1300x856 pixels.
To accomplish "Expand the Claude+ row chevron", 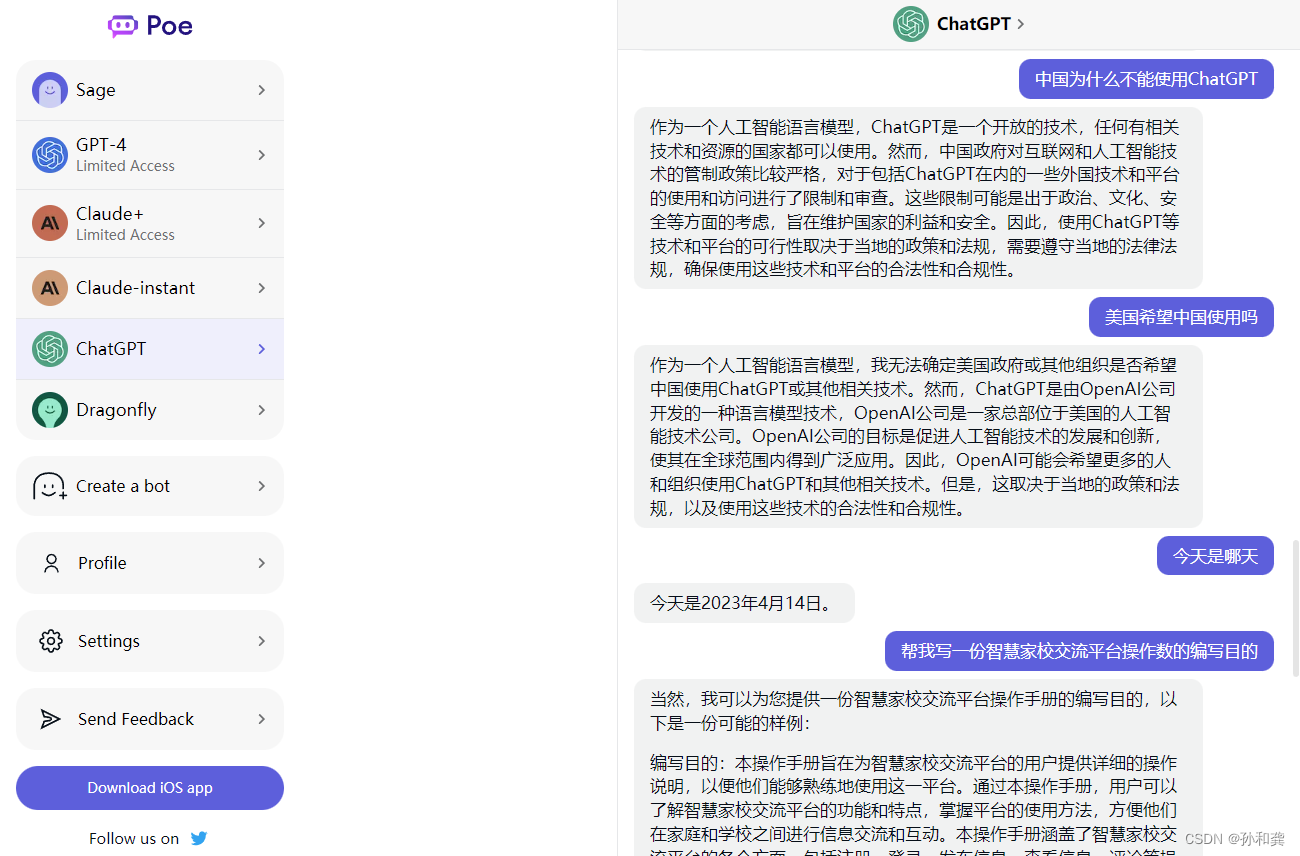I will tap(262, 223).
